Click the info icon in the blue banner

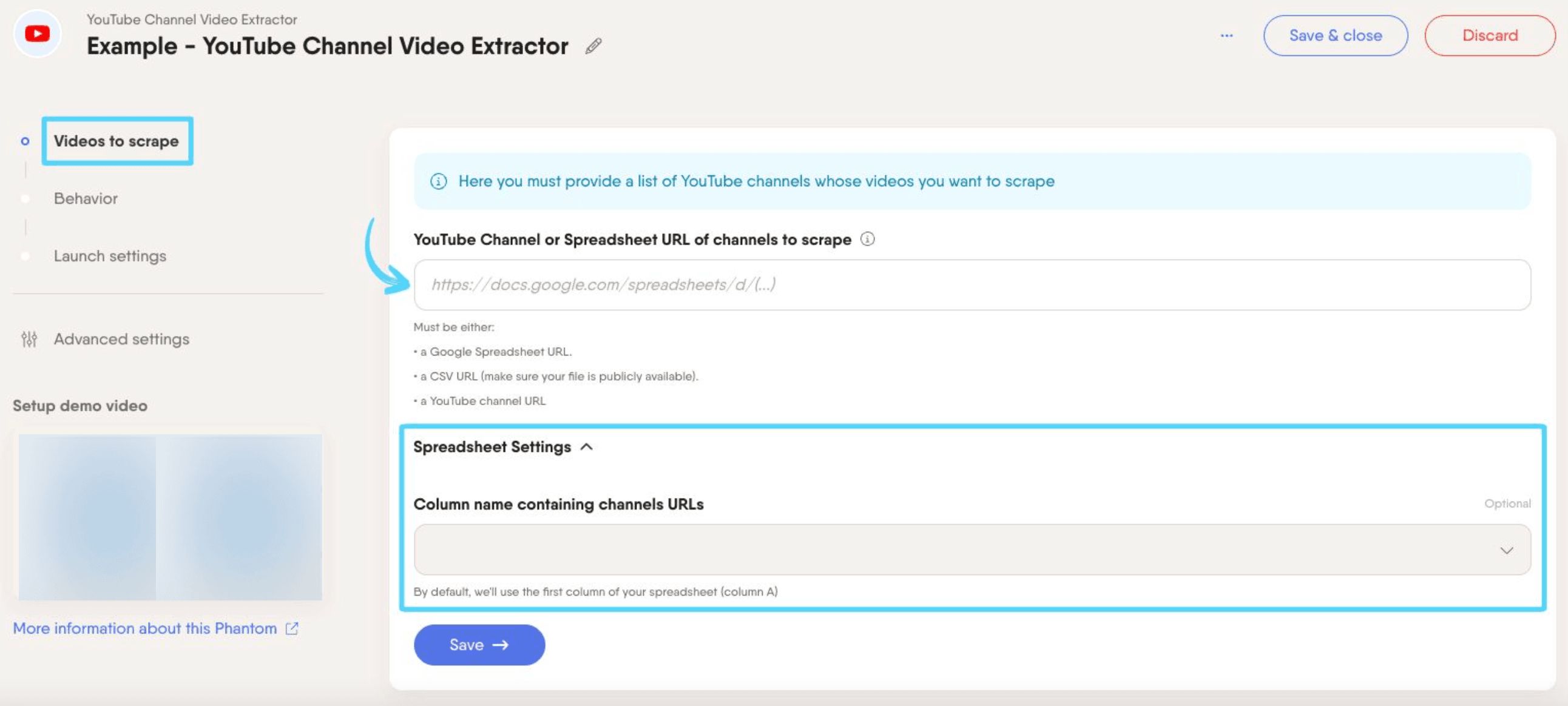pos(438,181)
